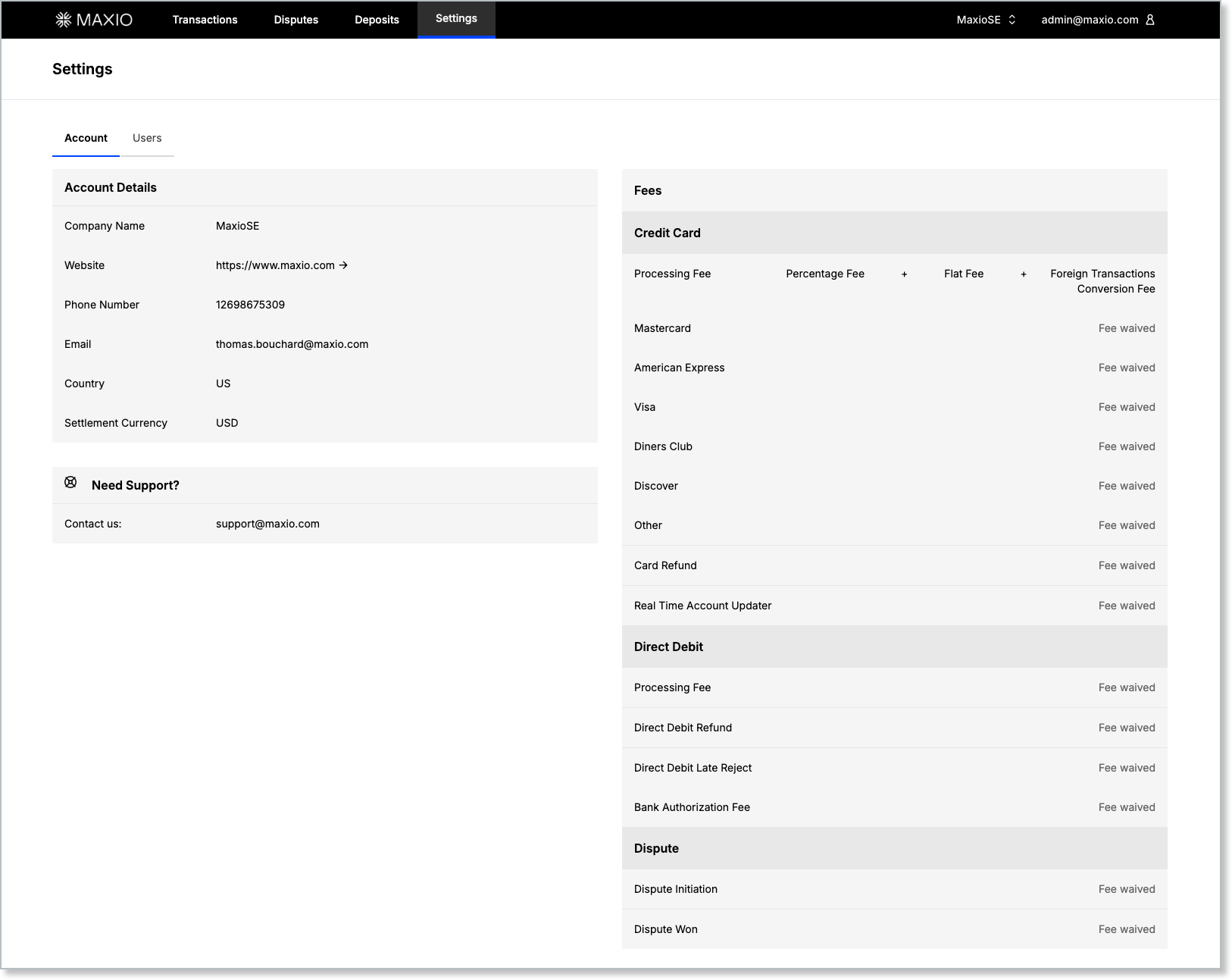The width and height of the screenshot is (1232, 980).
Task: Click the Website field label
Action: pos(84,265)
